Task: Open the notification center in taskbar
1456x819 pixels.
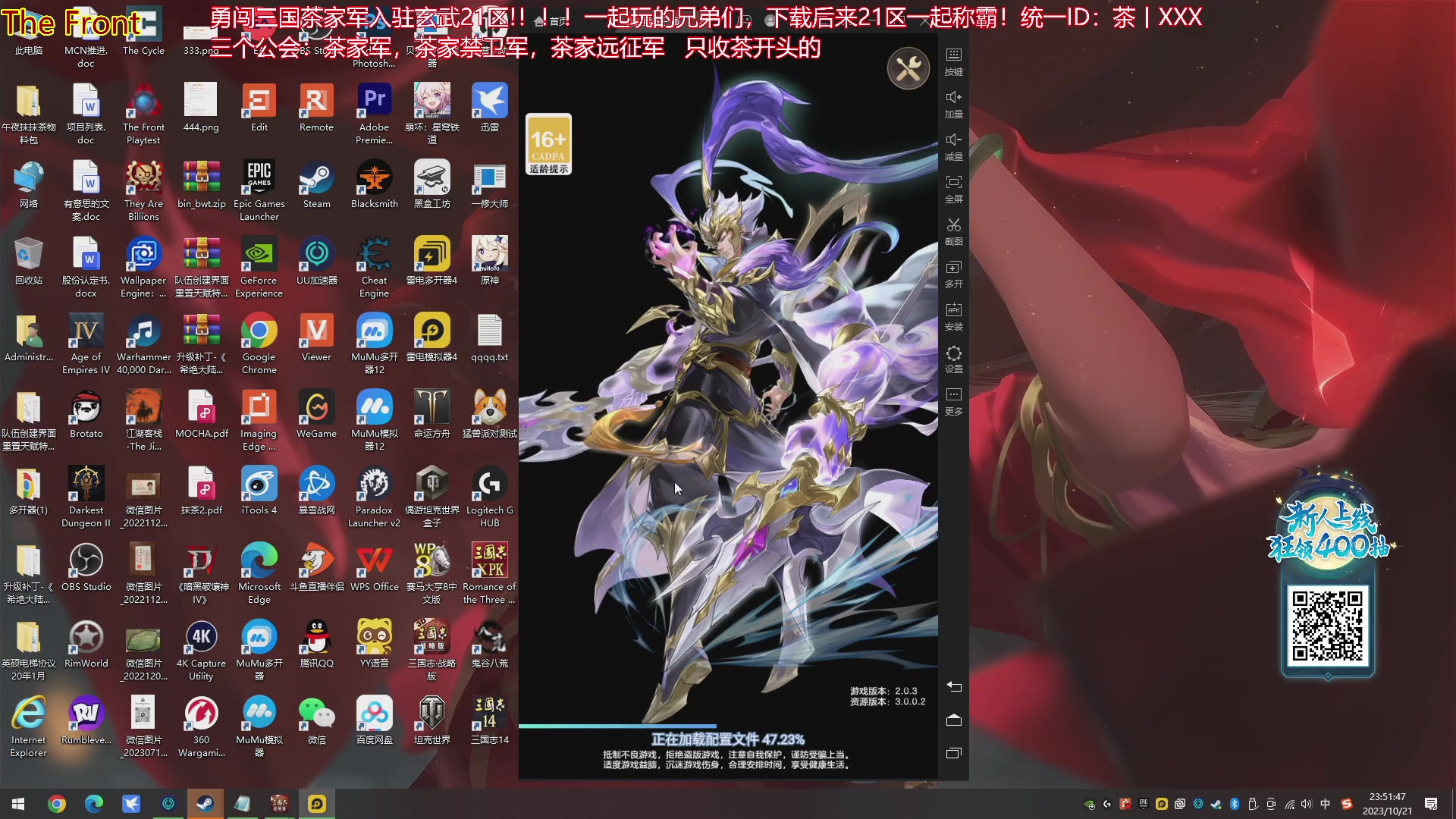Action: pyautogui.click(x=1431, y=804)
